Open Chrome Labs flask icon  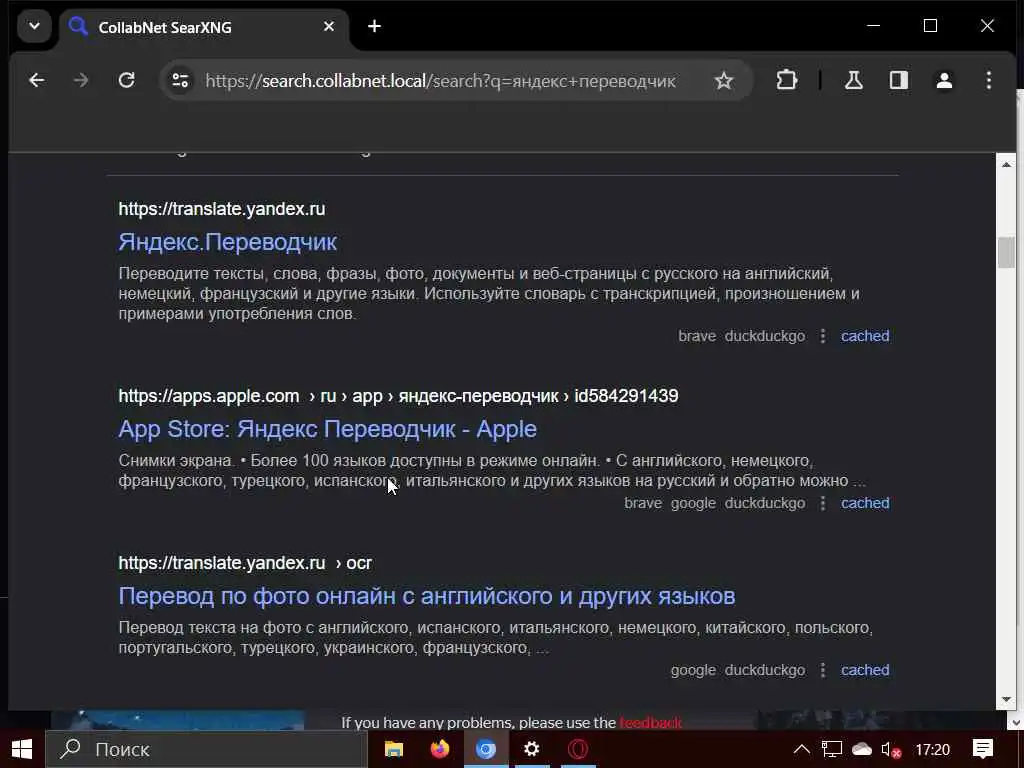[x=854, y=80]
